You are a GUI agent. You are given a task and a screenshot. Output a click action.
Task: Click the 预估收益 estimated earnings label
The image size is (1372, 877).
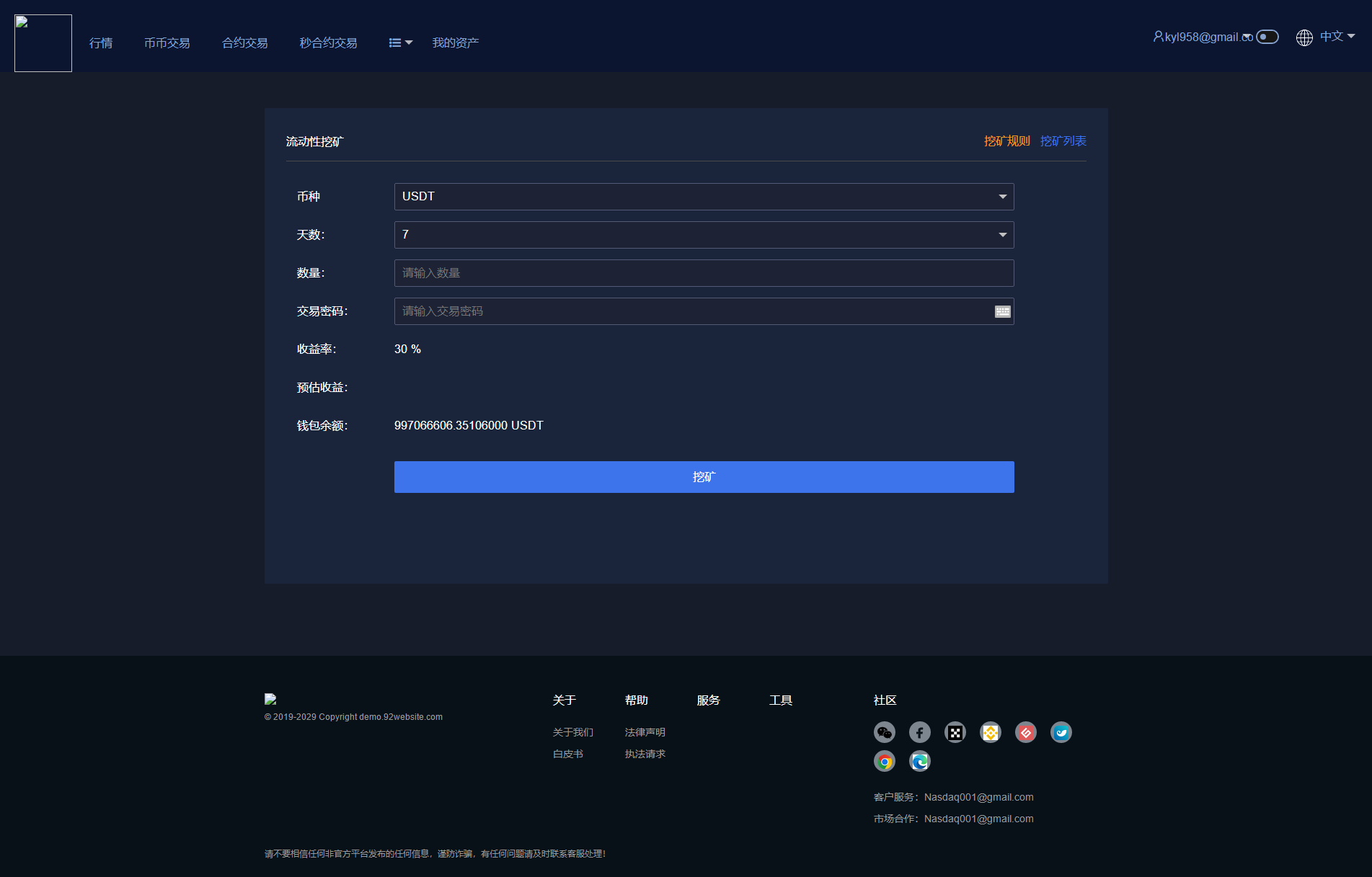322,388
